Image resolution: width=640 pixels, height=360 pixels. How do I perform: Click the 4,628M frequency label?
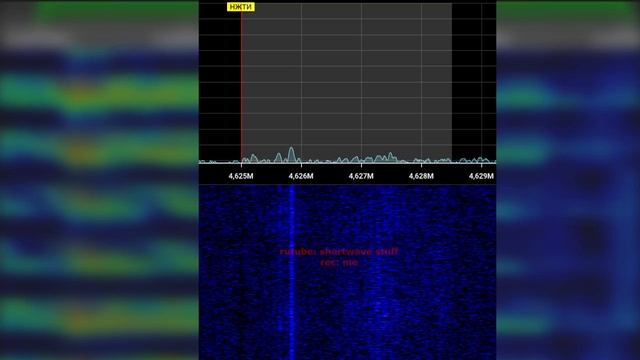(421, 176)
